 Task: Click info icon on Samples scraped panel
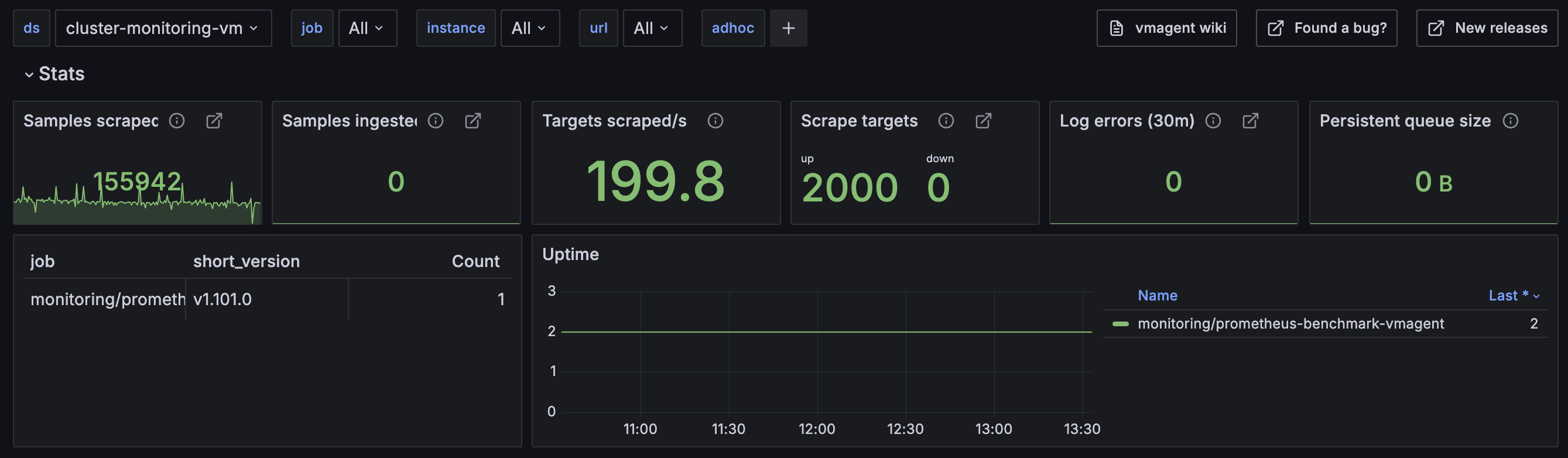click(x=176, y=121)
